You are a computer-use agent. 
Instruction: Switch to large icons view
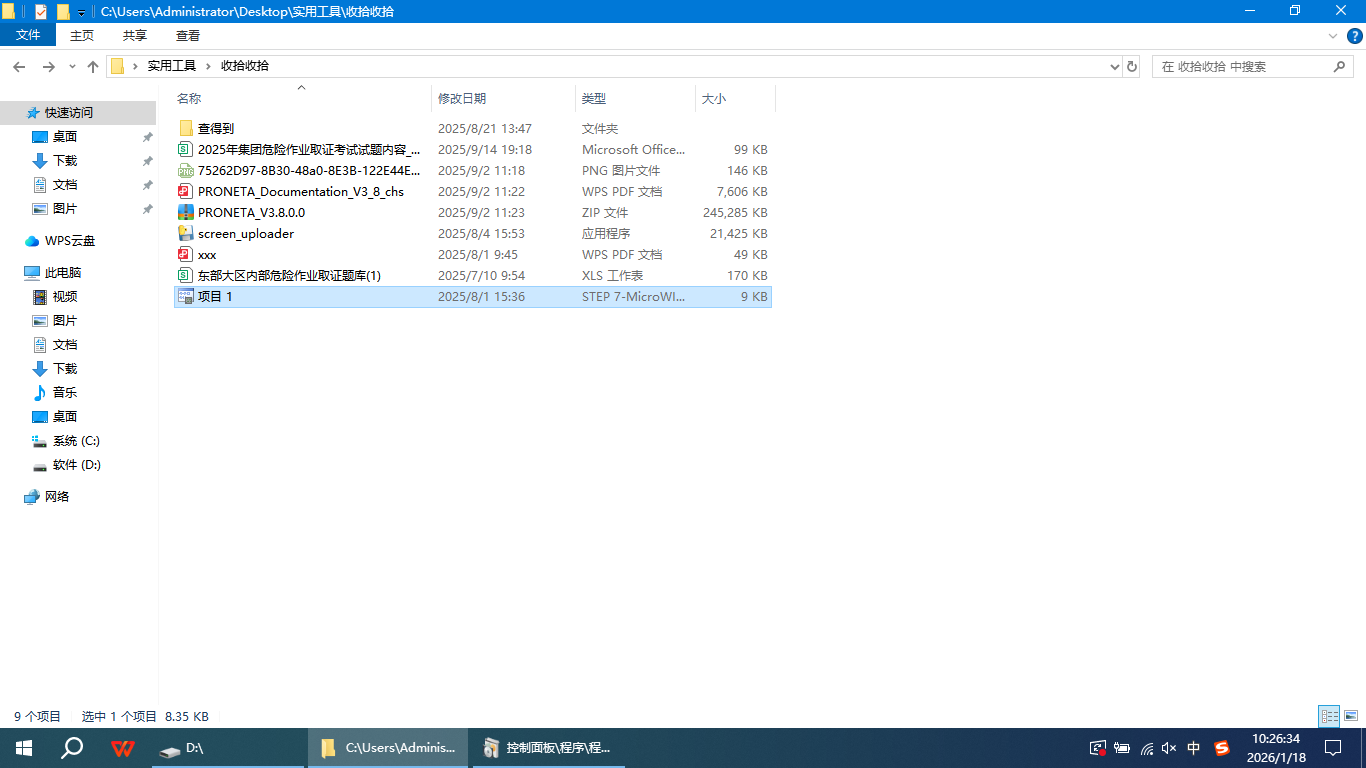point(1351,716)
